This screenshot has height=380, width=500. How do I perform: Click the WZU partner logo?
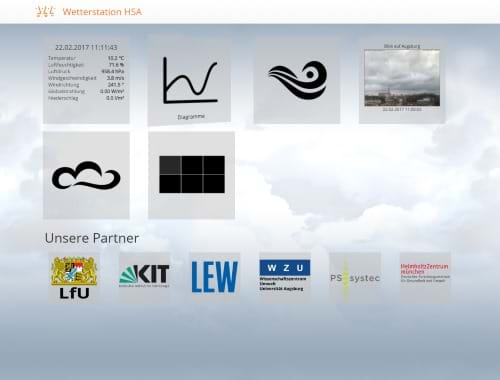tap(285, 278)
